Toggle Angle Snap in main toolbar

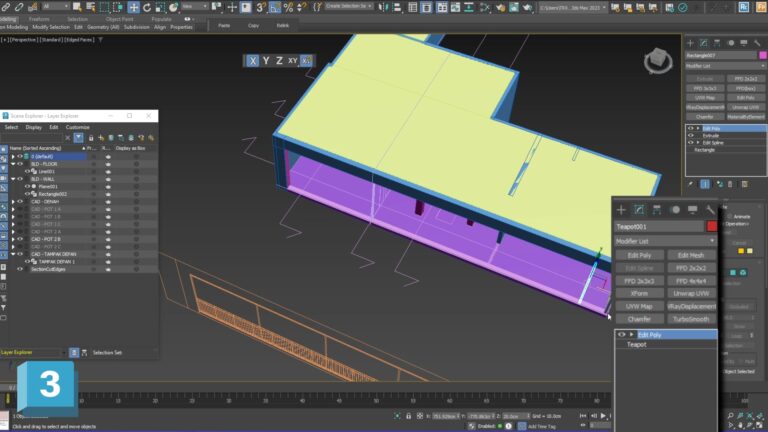coord(275,7)
